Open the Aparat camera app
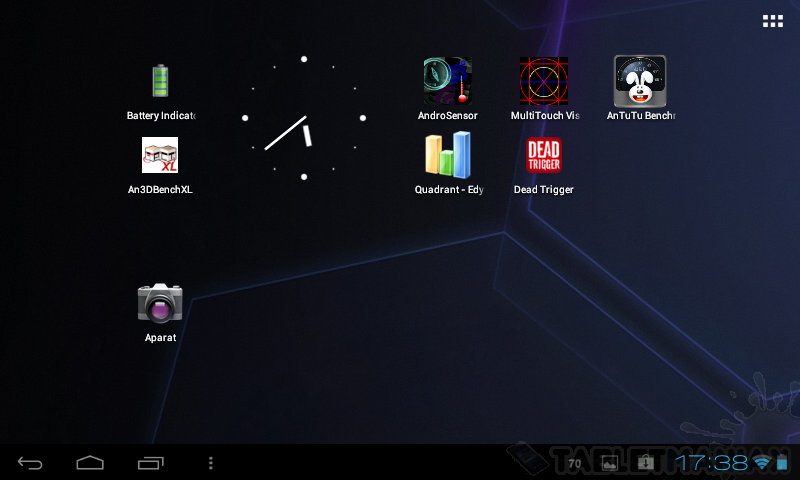Screen dimensions: 800x480 [160, 303]
